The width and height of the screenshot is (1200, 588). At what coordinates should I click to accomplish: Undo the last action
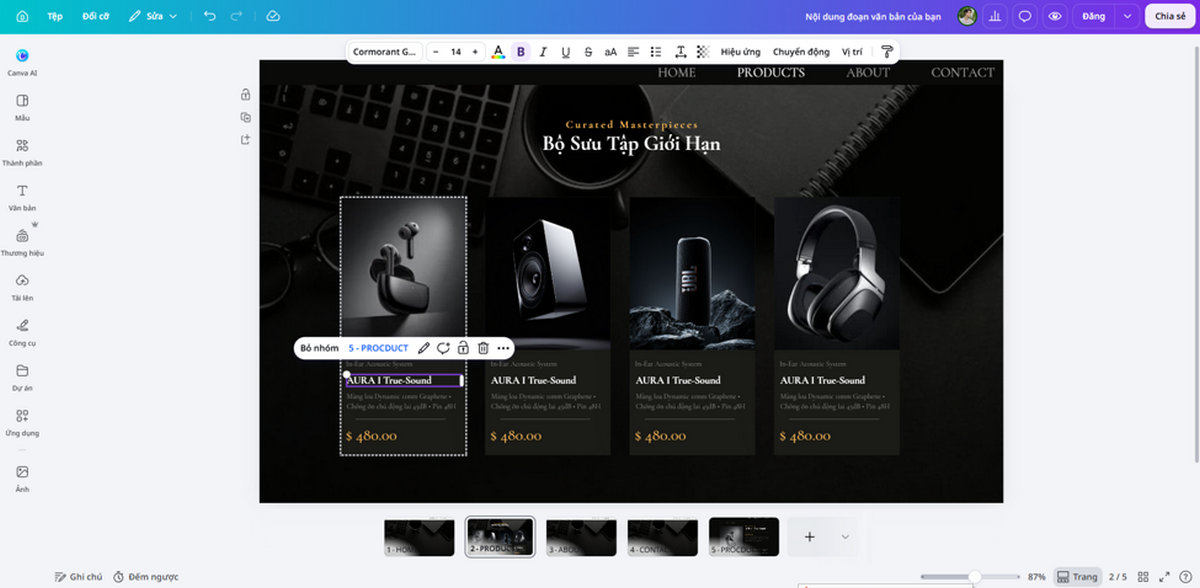tap(209, 16)
